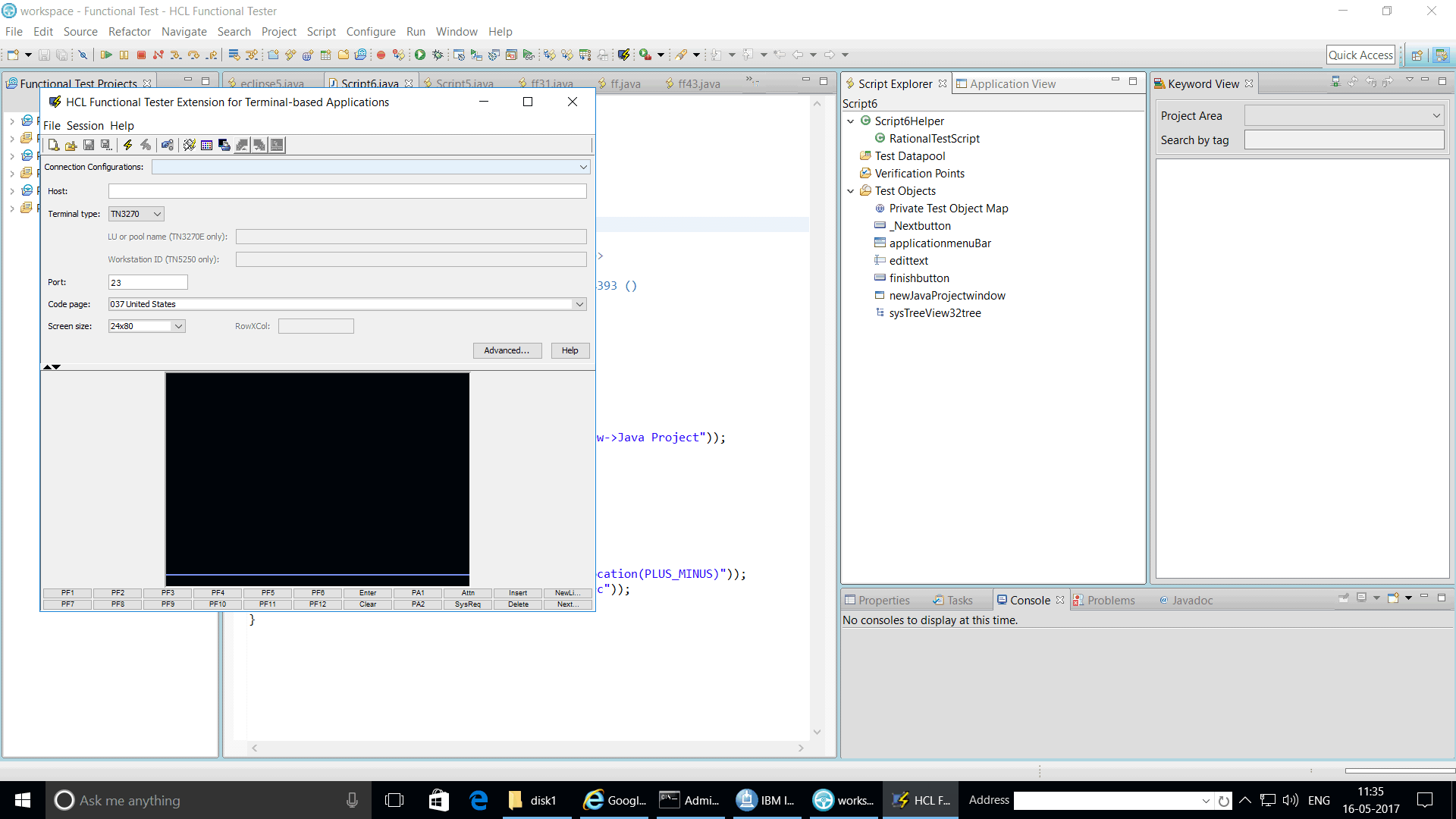This screenshot has width=1456, height=819.
Task: Click the red stop square icon
Action: pyautogui.click(x=141, y=55)
